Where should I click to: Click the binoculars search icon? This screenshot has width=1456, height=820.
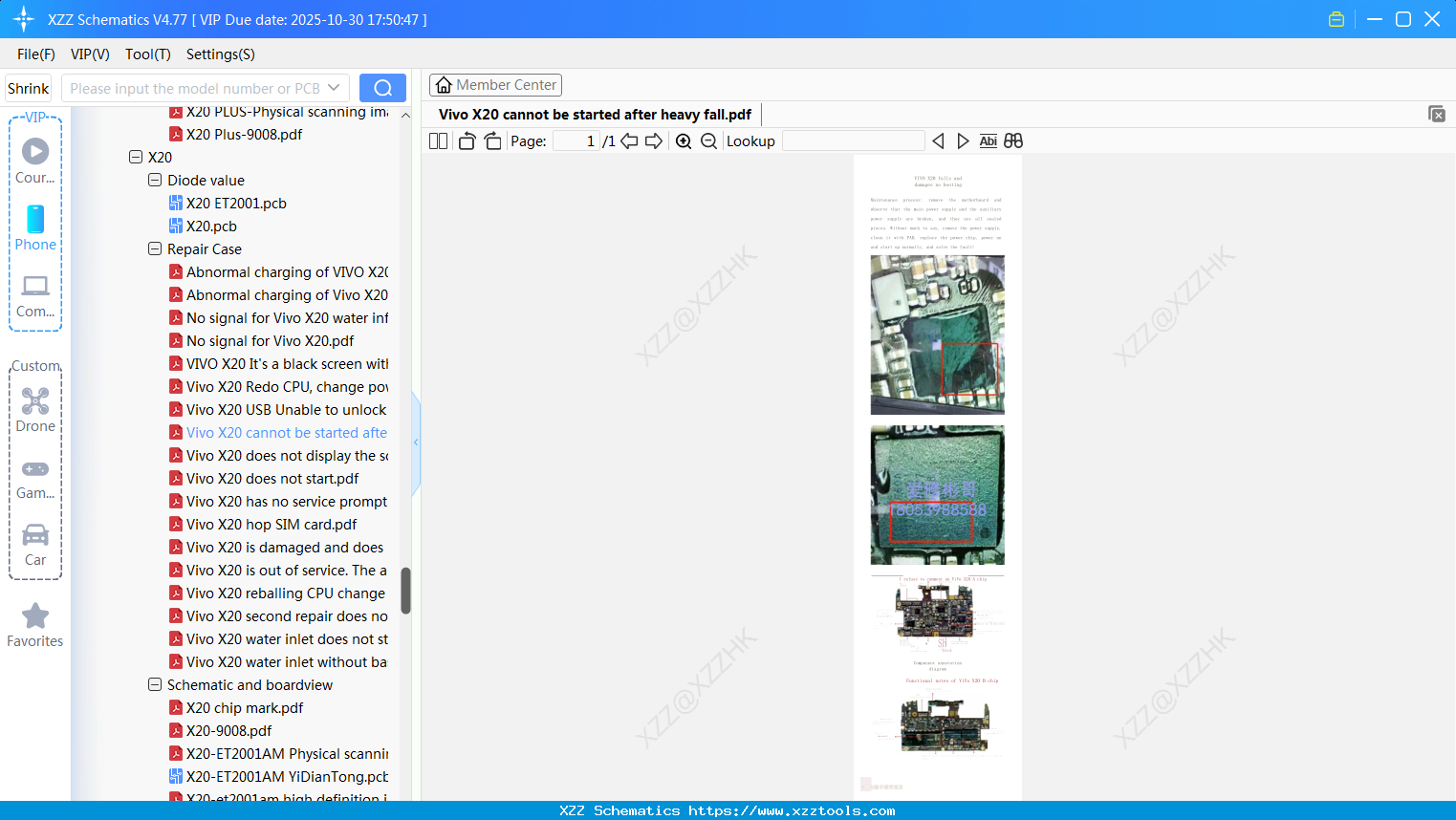click(x=1013, y=141)
